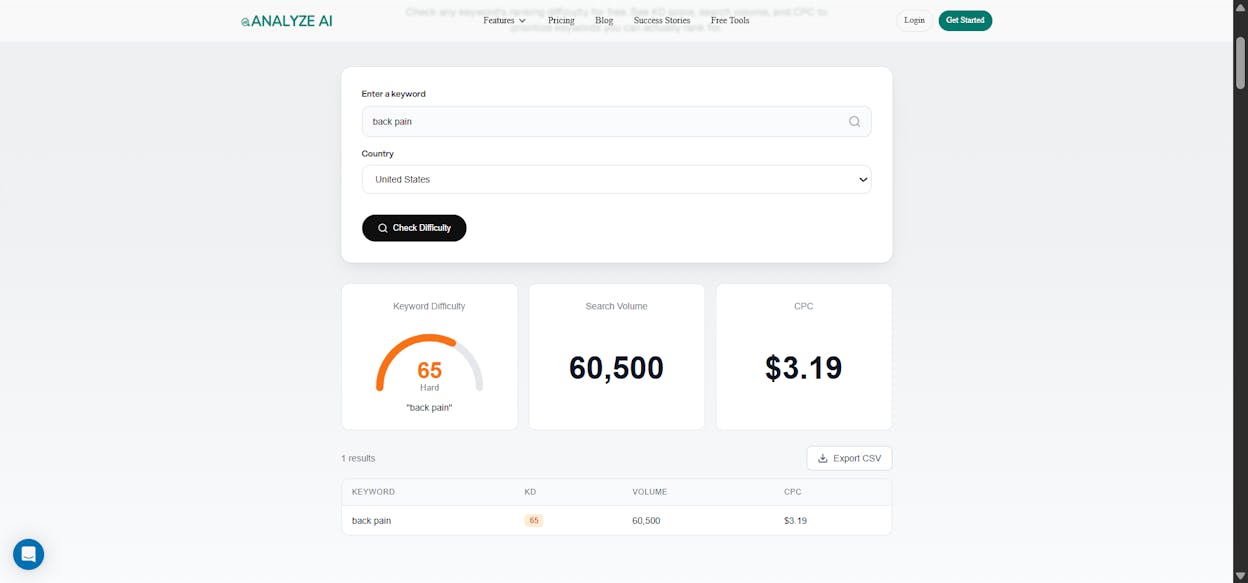Click the search magnifier in the keyword field

pyautogui.click(x=855, y=122)
